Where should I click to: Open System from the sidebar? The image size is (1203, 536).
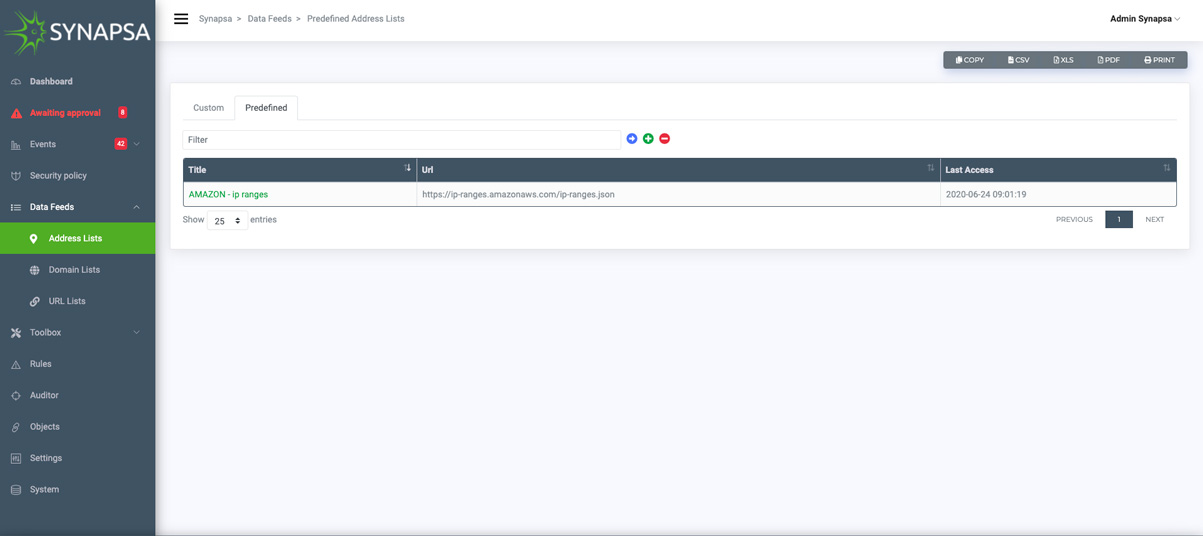pyautogui.click(x=44, y=490)
